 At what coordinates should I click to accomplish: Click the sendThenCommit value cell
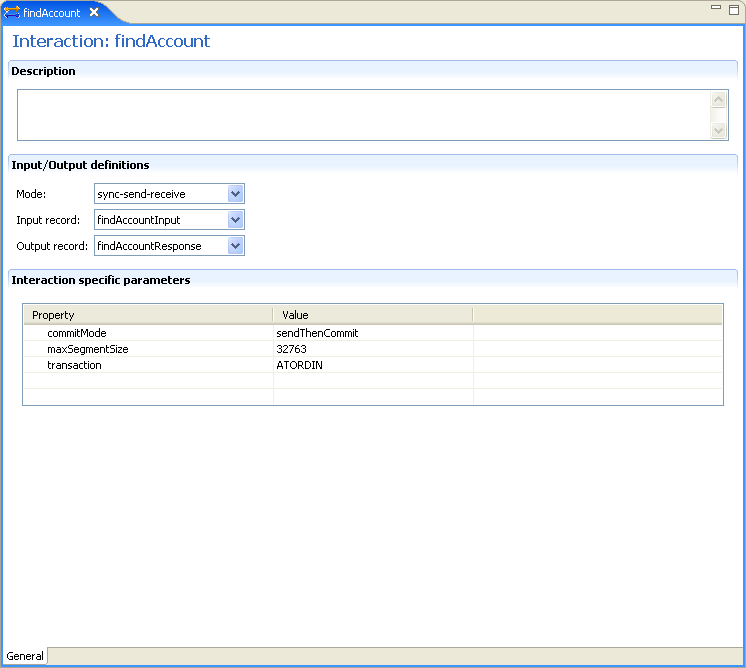click(373, 333)
